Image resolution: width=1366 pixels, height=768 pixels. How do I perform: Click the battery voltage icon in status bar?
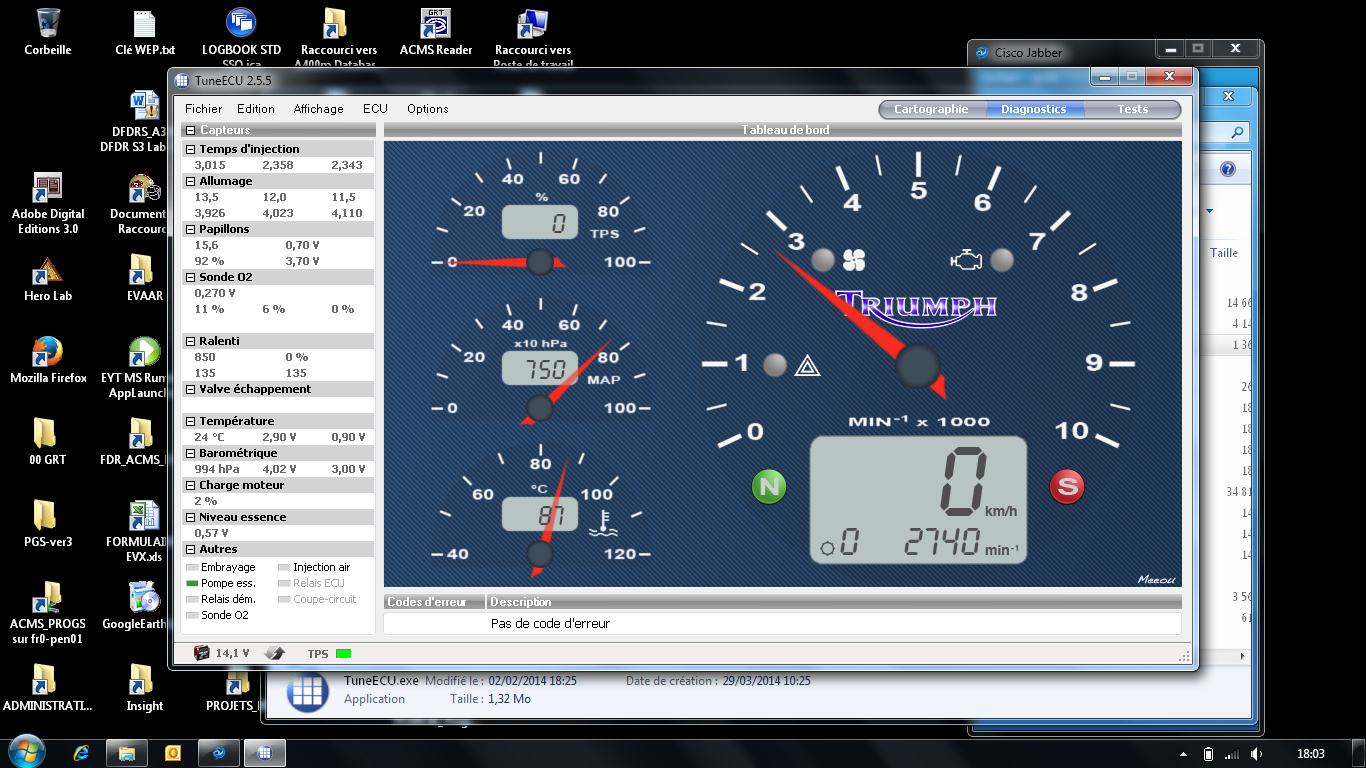(x=202, y=653)
